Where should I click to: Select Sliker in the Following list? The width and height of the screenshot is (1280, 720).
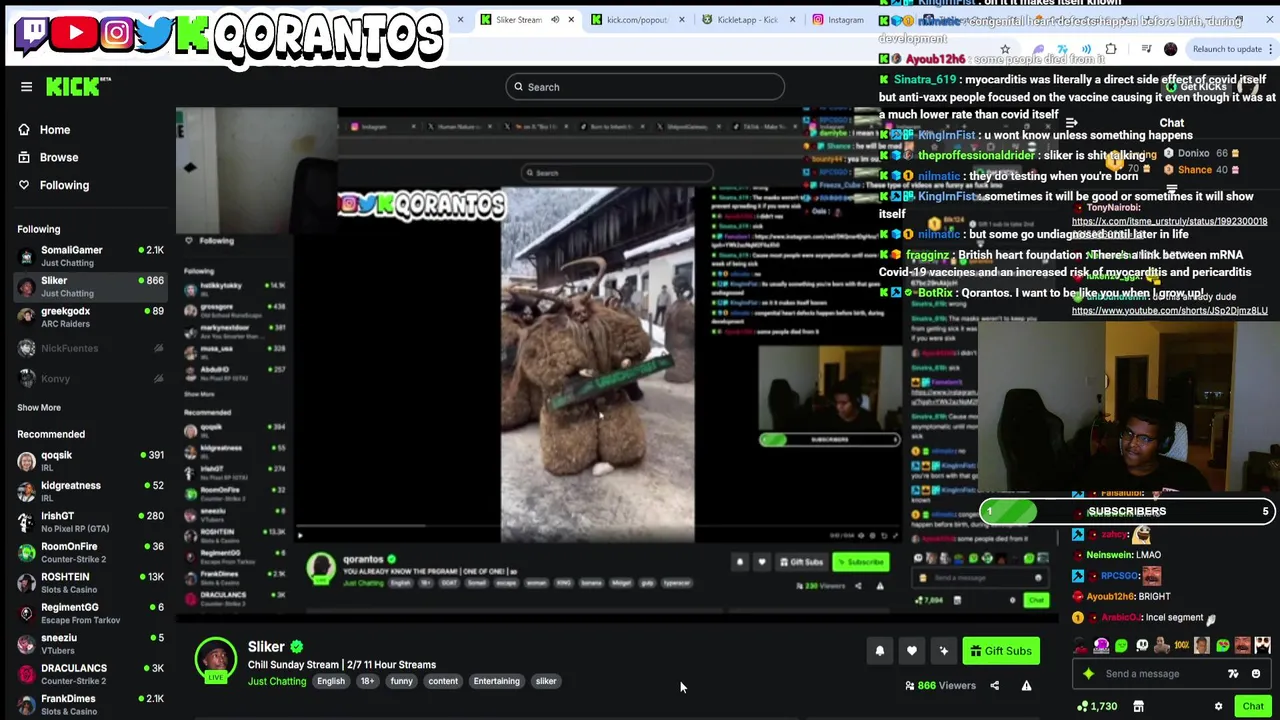90,287
